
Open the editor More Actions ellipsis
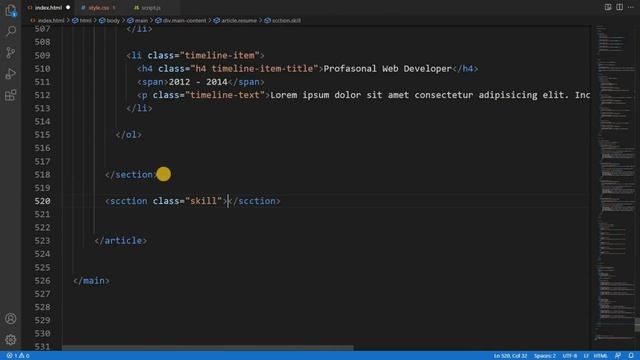click(x=631, y=7)
